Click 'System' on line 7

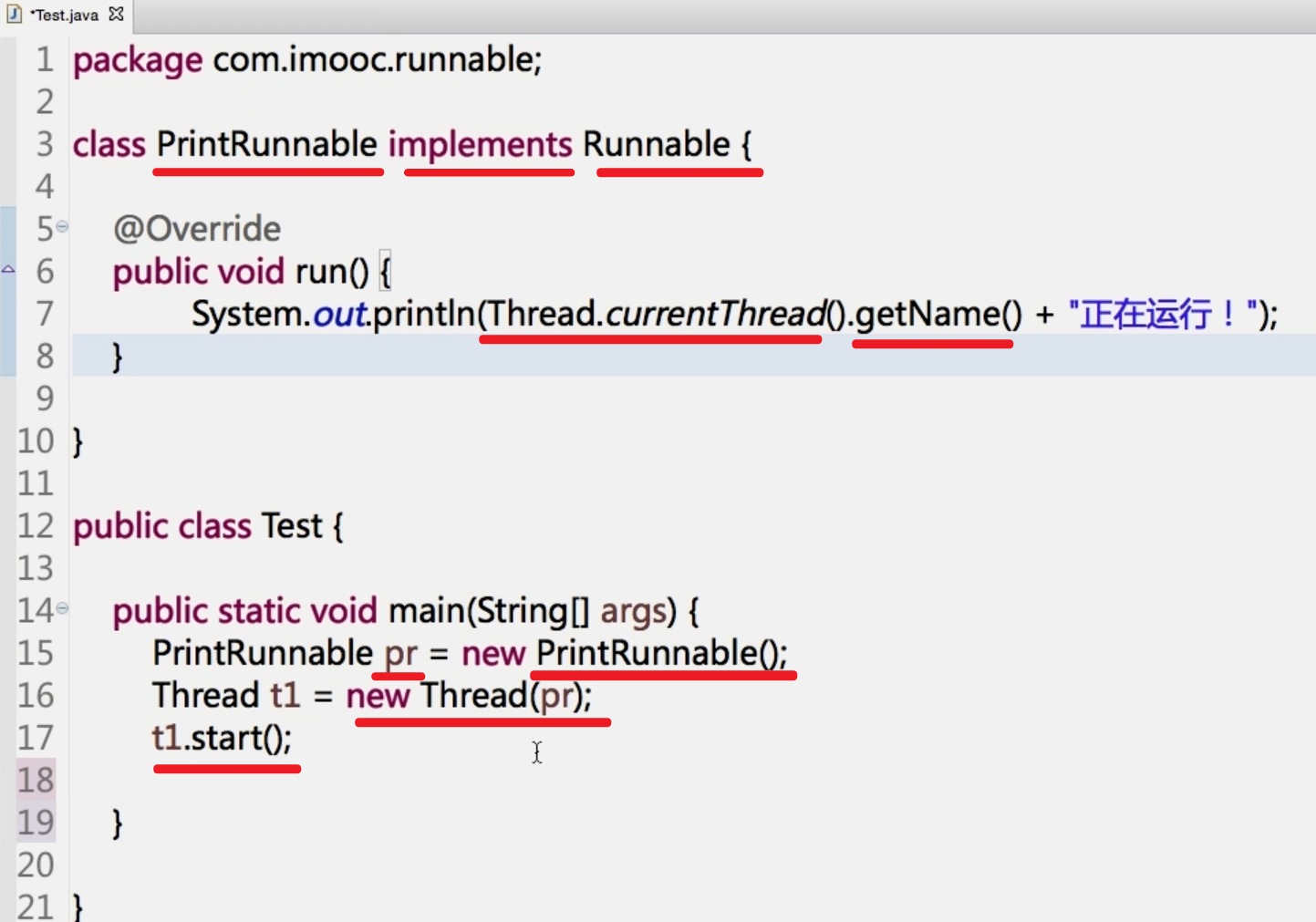[247, 315]
